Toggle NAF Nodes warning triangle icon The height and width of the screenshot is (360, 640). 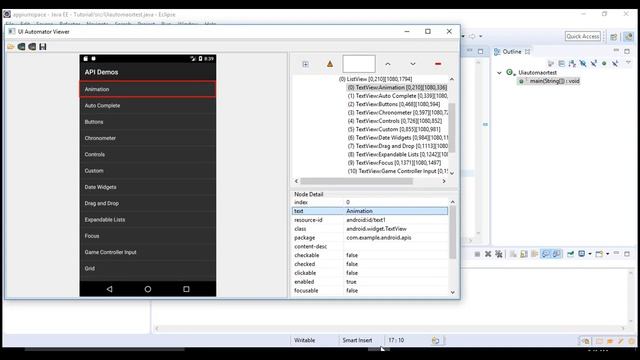330,64
